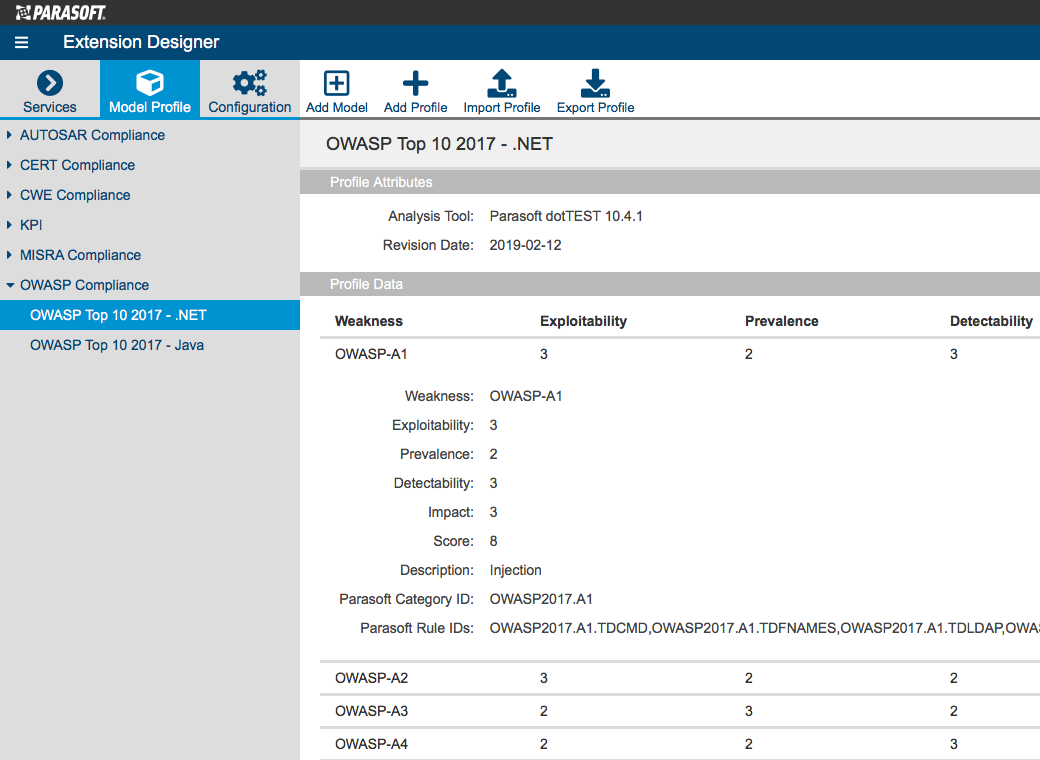Click the Profile Data section header

tap(670, 284)
